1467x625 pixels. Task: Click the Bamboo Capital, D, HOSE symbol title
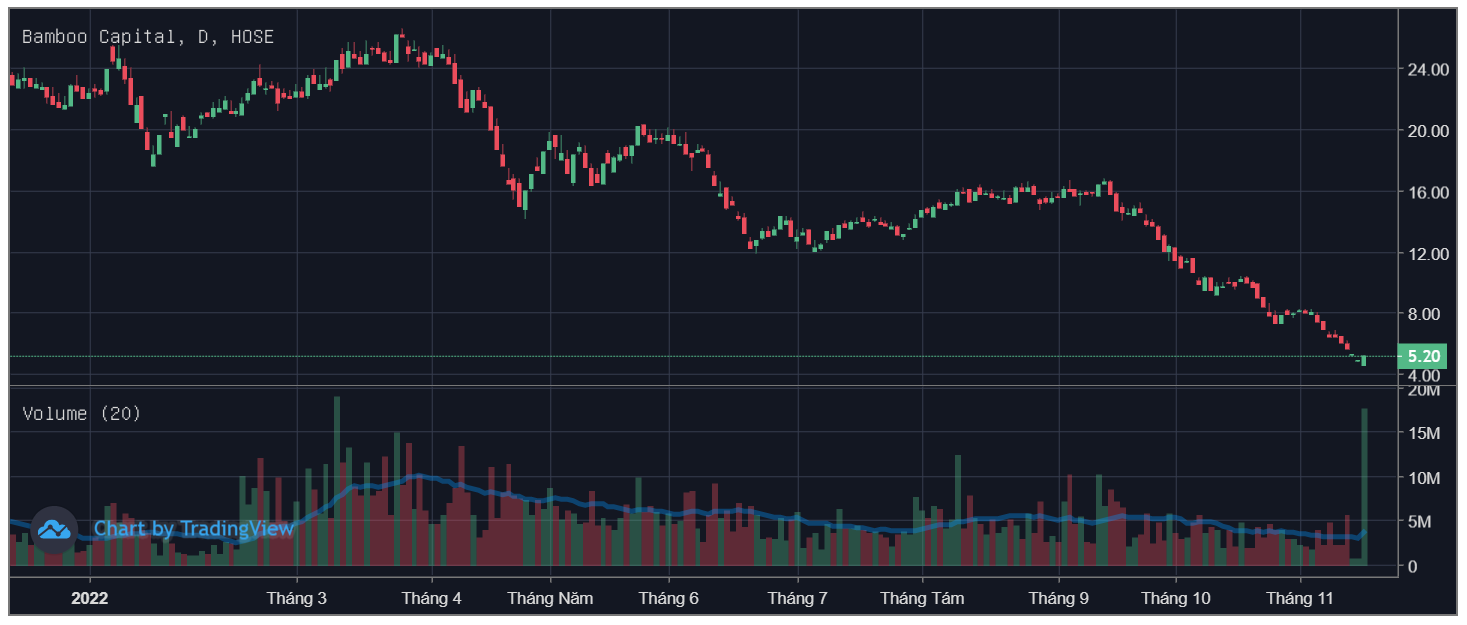[148, 37]
